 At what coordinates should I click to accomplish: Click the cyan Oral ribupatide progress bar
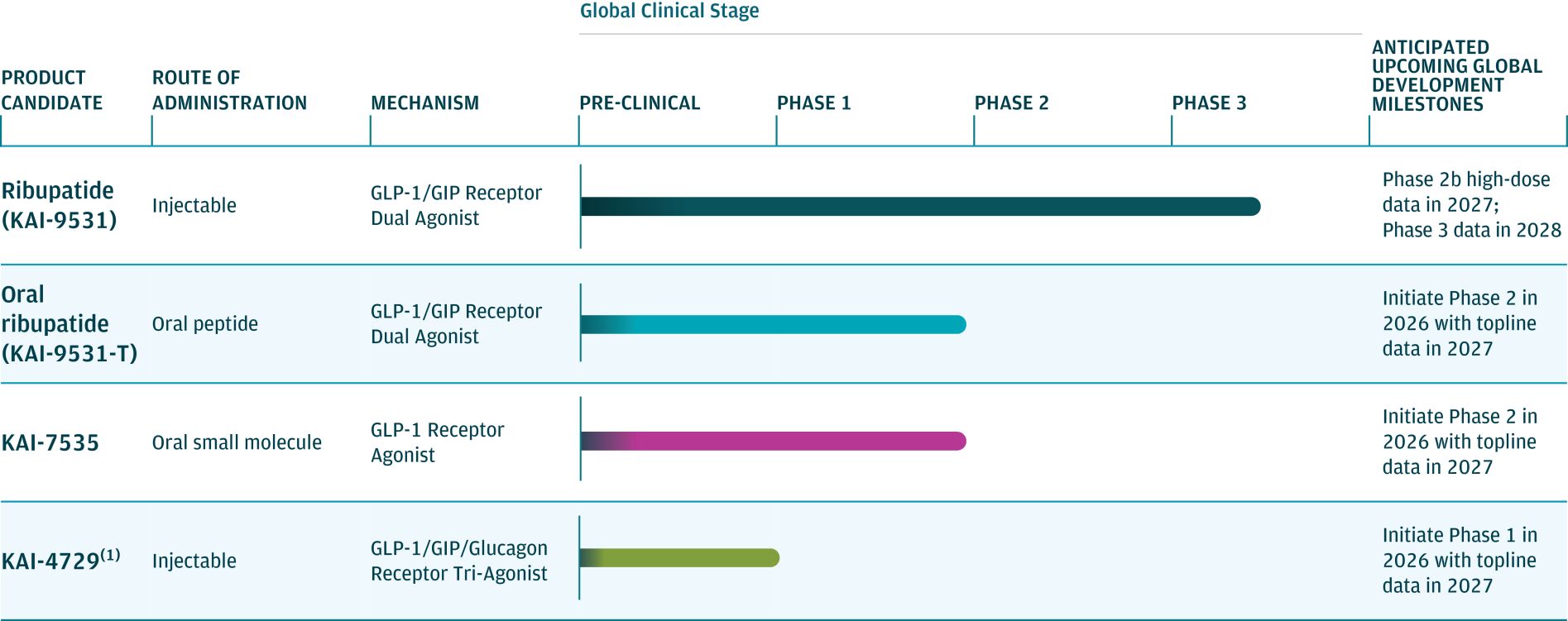click(773, 324)
